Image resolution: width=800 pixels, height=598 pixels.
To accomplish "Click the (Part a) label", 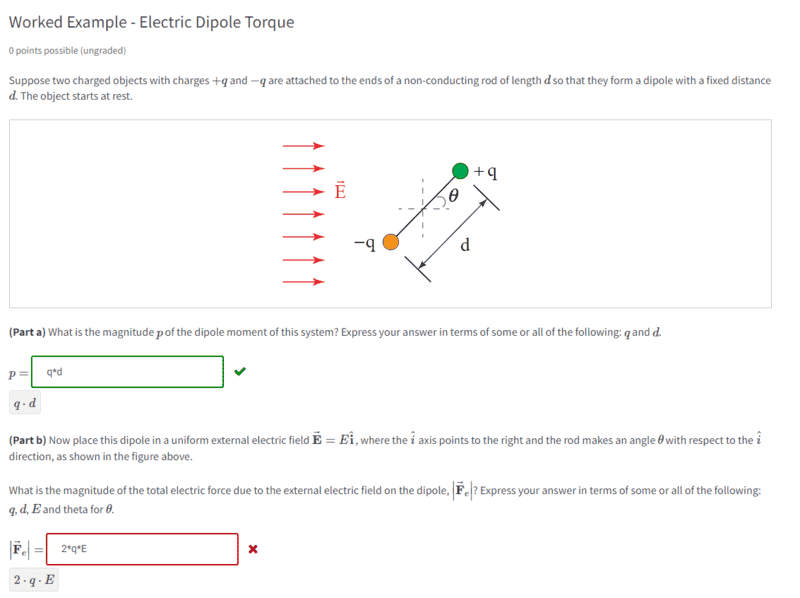I will pyautogui.click(x=27, y=332).
